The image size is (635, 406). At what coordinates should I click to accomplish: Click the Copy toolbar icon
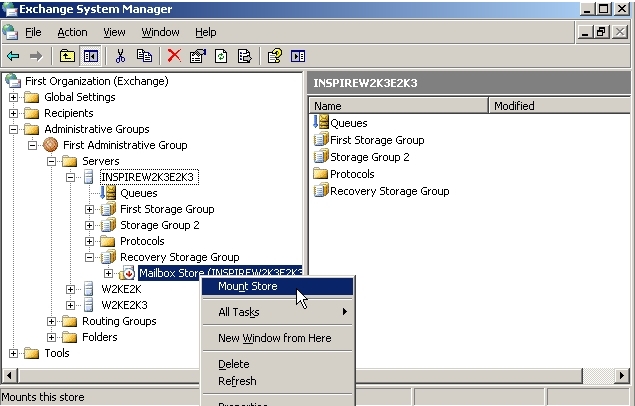144,56
